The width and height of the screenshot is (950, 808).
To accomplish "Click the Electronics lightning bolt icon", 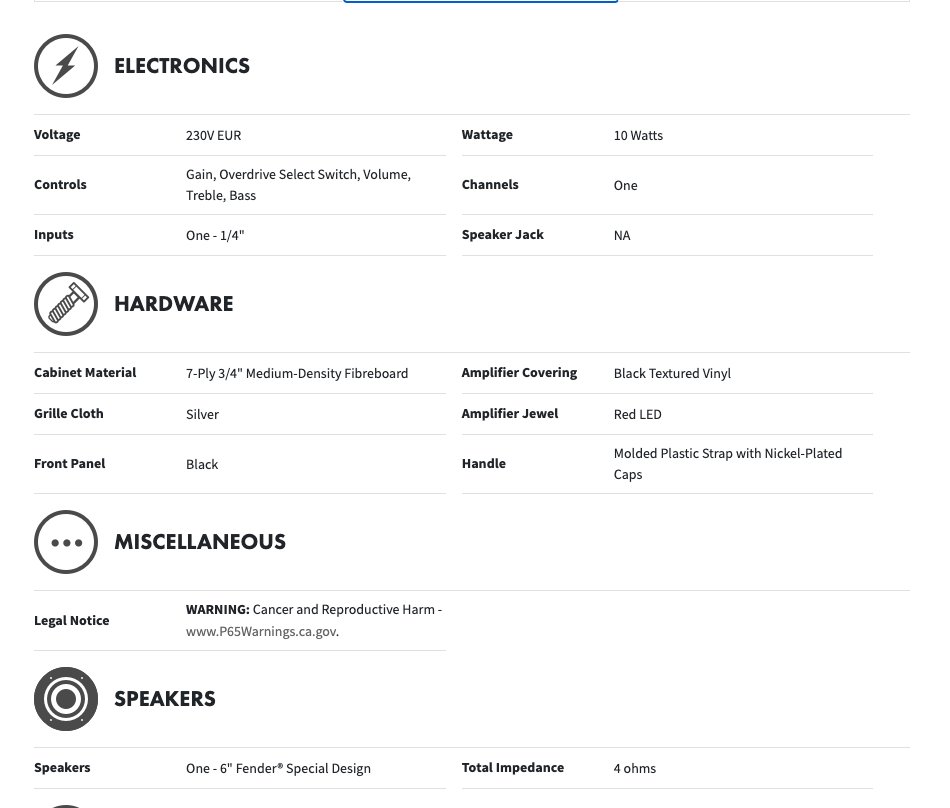I will point(66,66).
